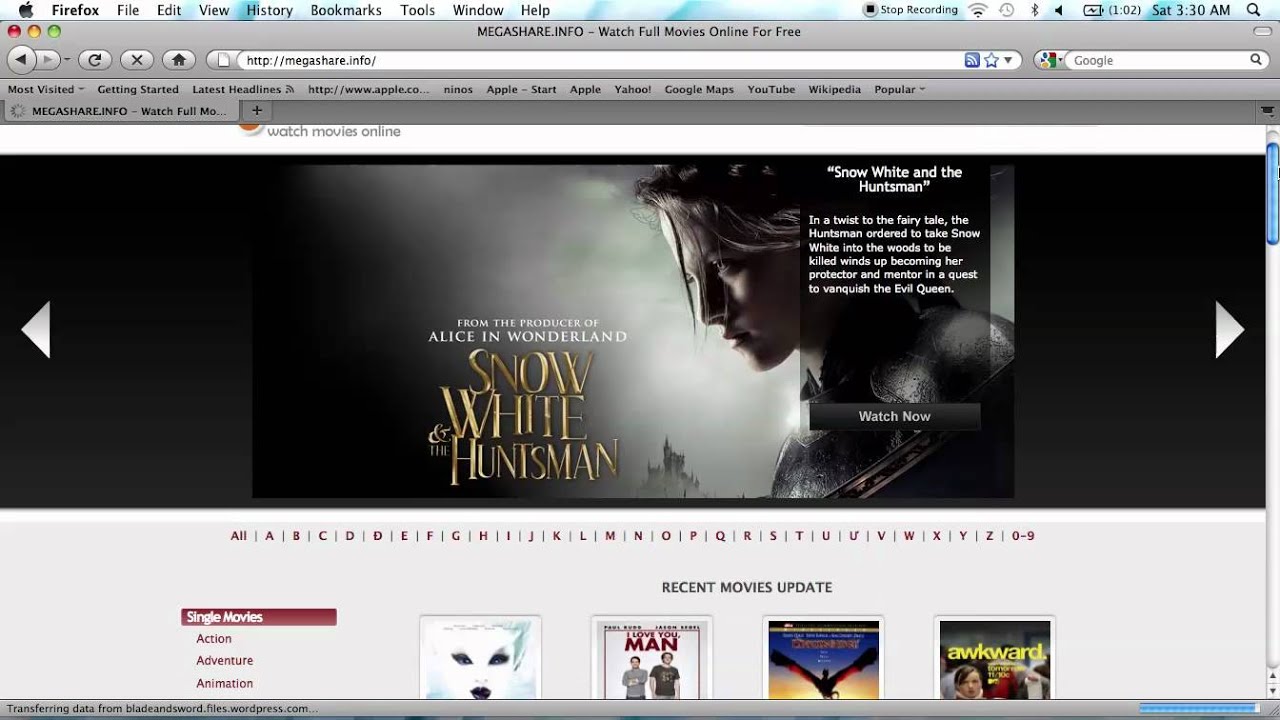Click into the Google search field

[x=1158, y=60]
